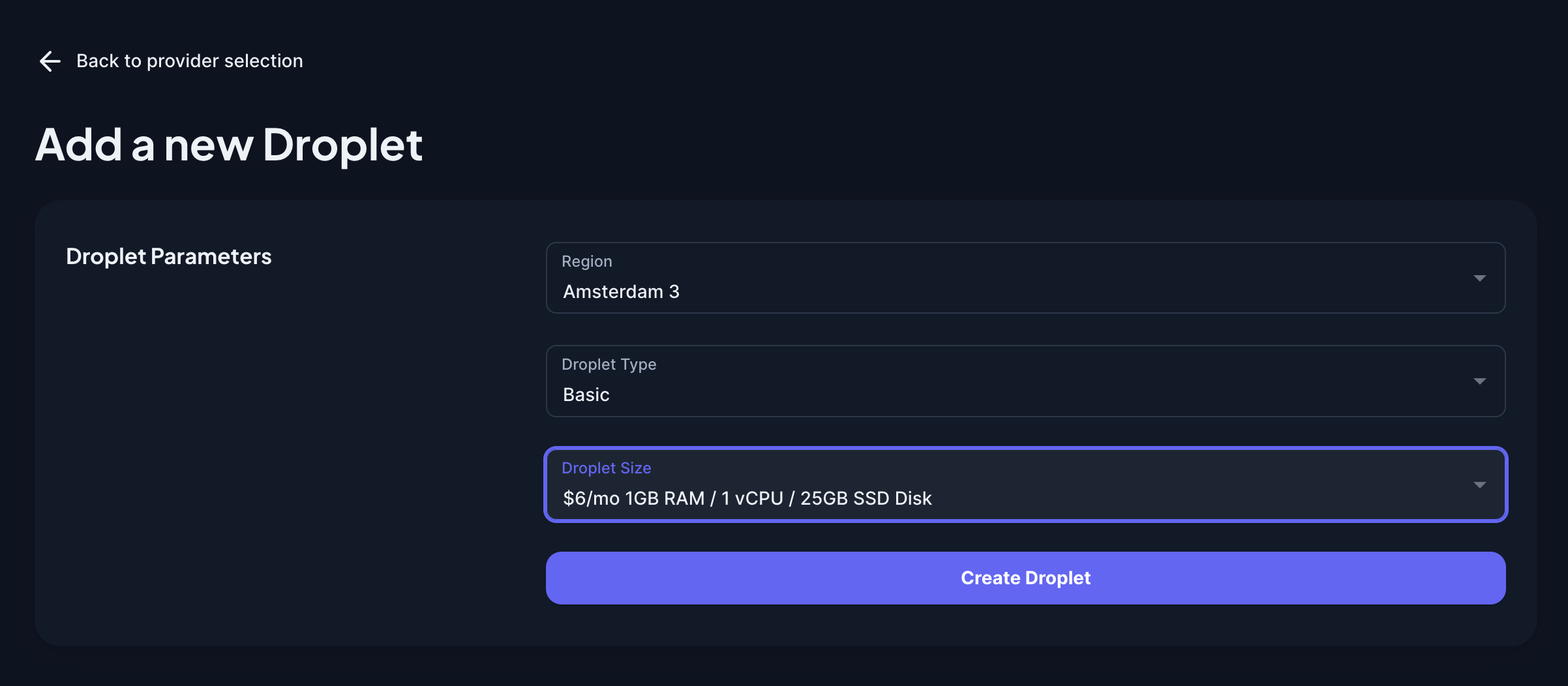Select the Amsterdam 3 region value
This screenshot has width=1568, height=686.
(621, 292)
